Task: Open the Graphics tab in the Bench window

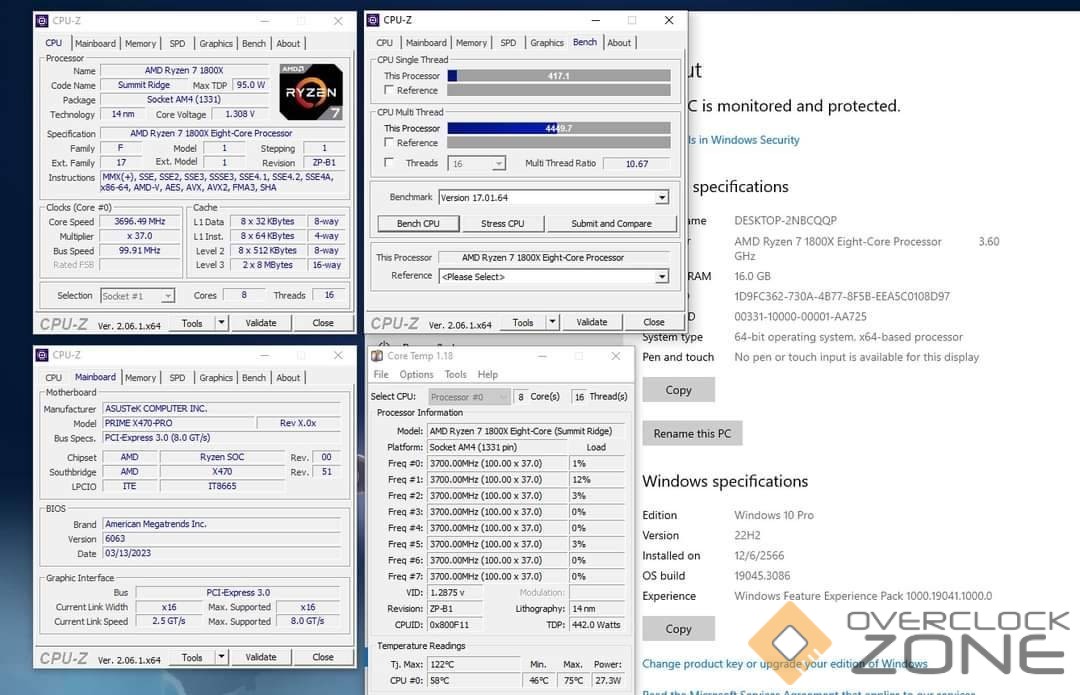Action: (x=547, y=43)
